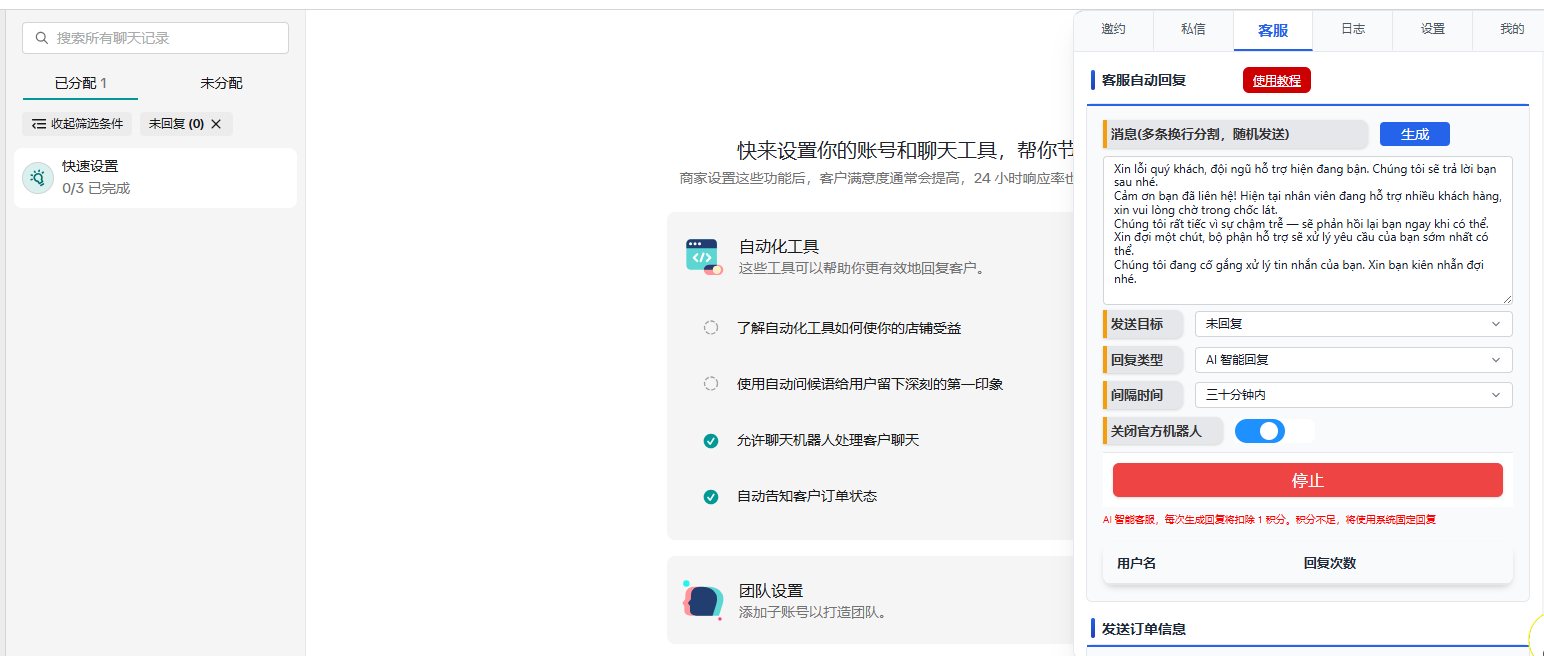The image size is (1544, 656).
Task: Open the 发送目标 dropdown
Action: tap(1353, 324)
